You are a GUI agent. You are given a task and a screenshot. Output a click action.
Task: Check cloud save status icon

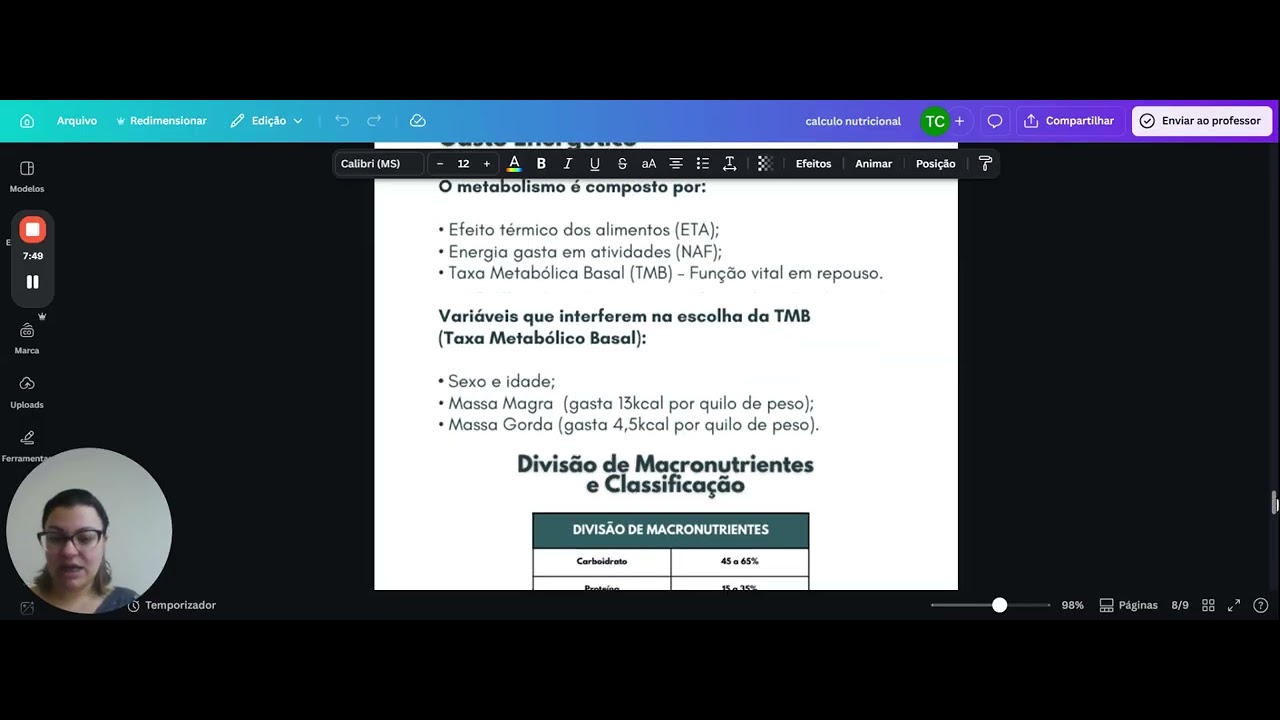coord(418,121)
